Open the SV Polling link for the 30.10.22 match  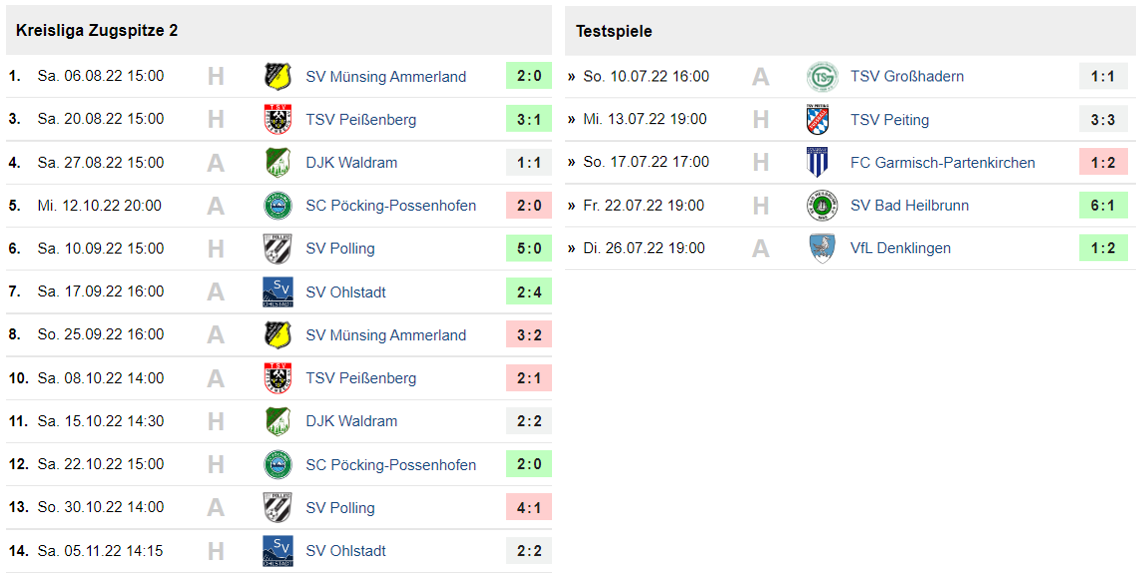[x=340, y=508]
